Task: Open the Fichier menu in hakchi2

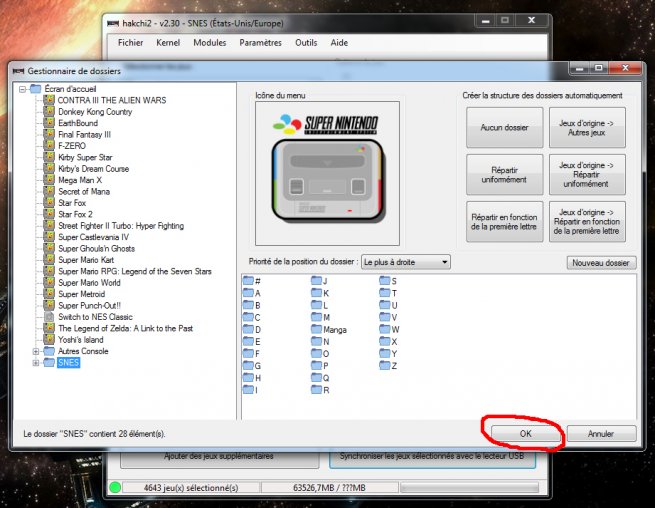Action: (130, 43)
